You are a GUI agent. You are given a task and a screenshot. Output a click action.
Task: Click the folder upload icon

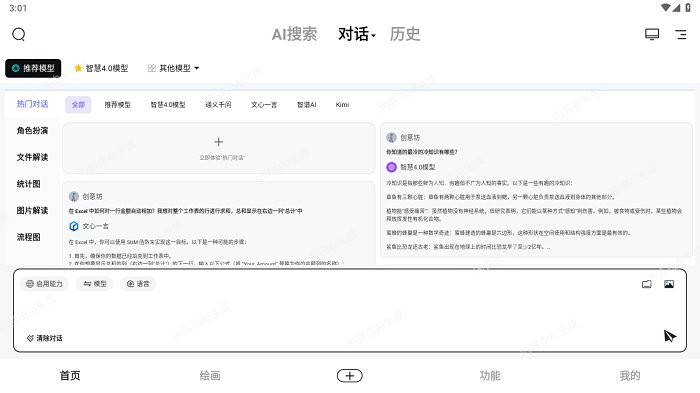646,284
